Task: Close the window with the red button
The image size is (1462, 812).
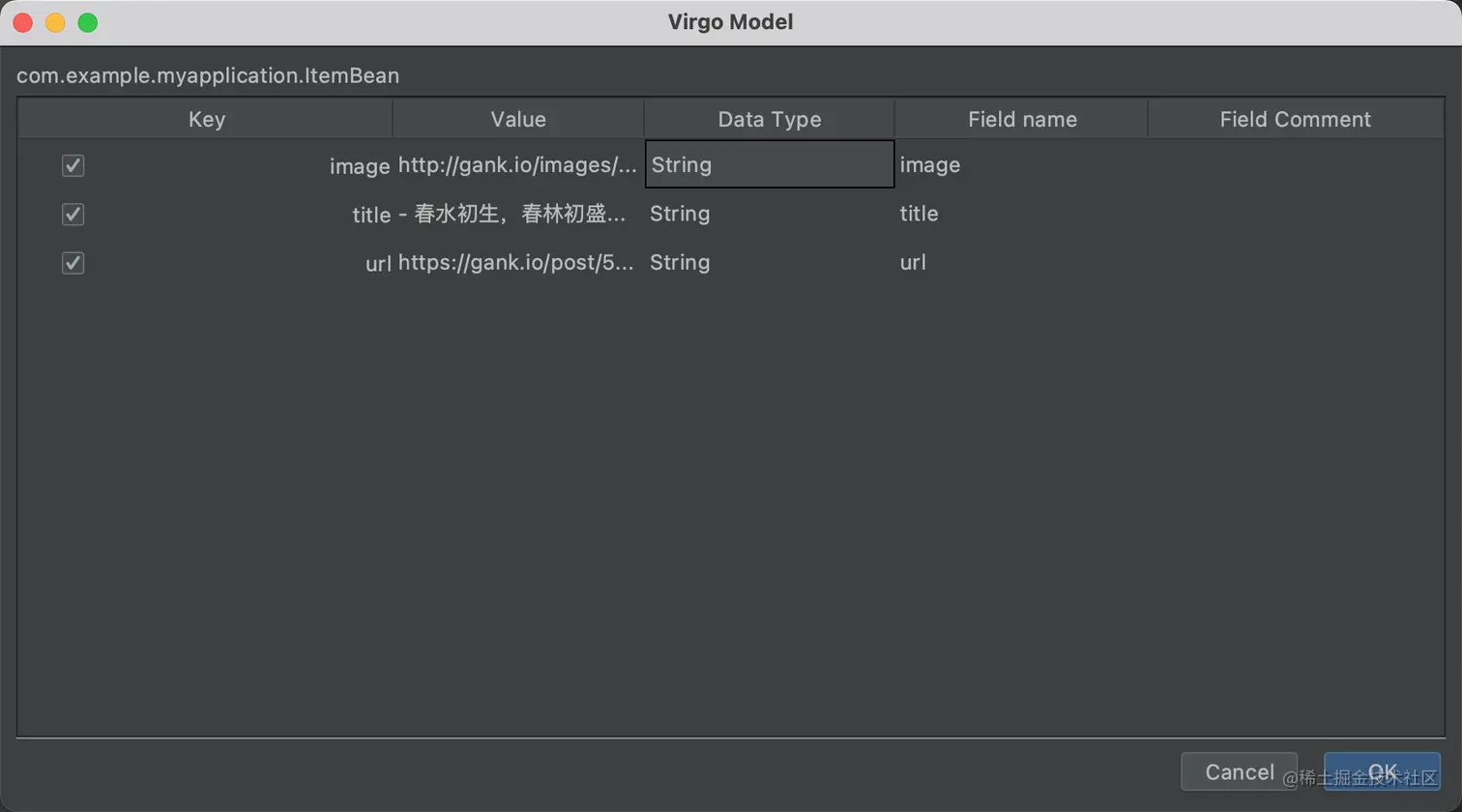Action: [x=22, y=22]
